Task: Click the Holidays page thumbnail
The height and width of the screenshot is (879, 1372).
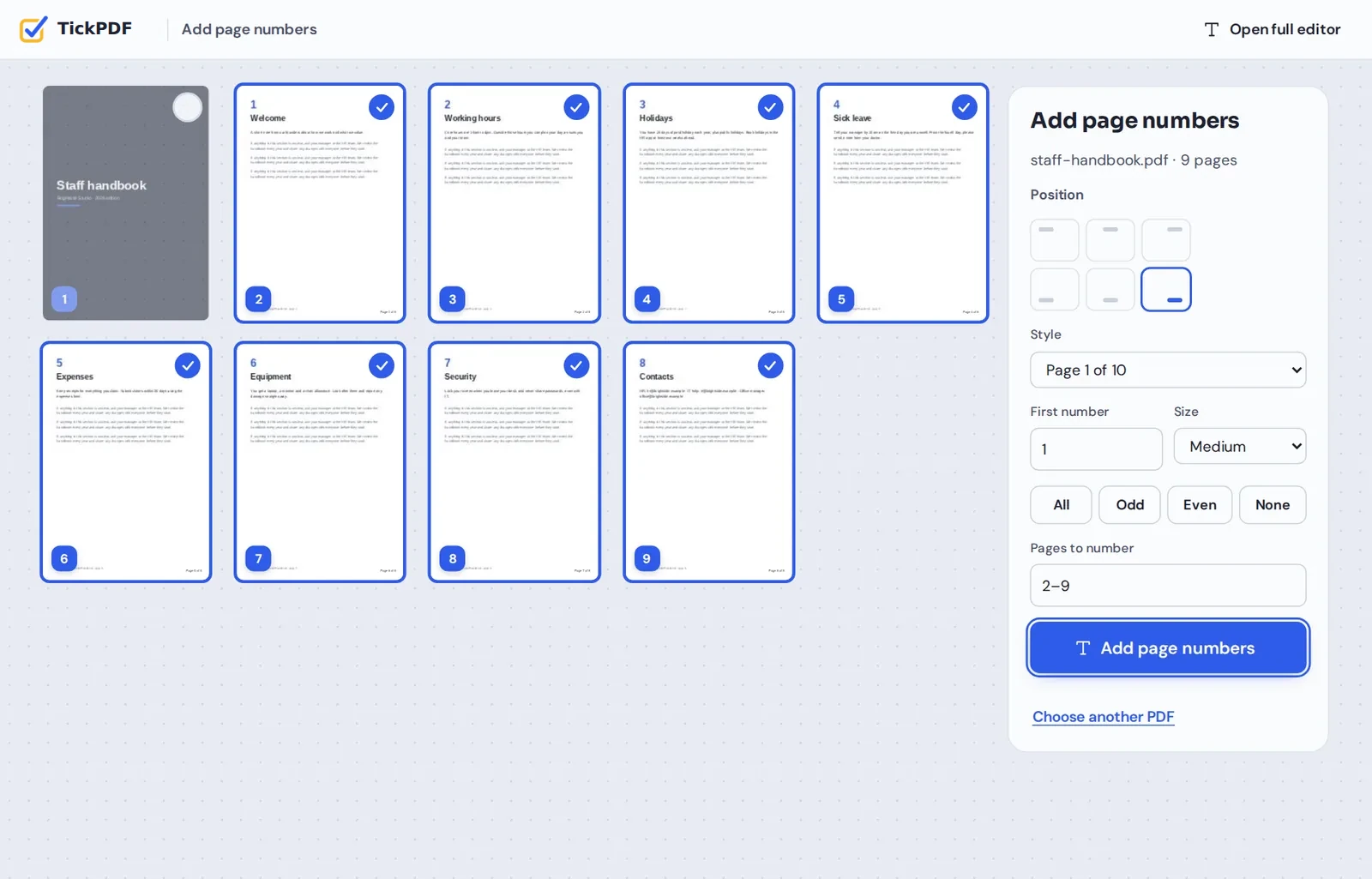Action: (709, 203)
